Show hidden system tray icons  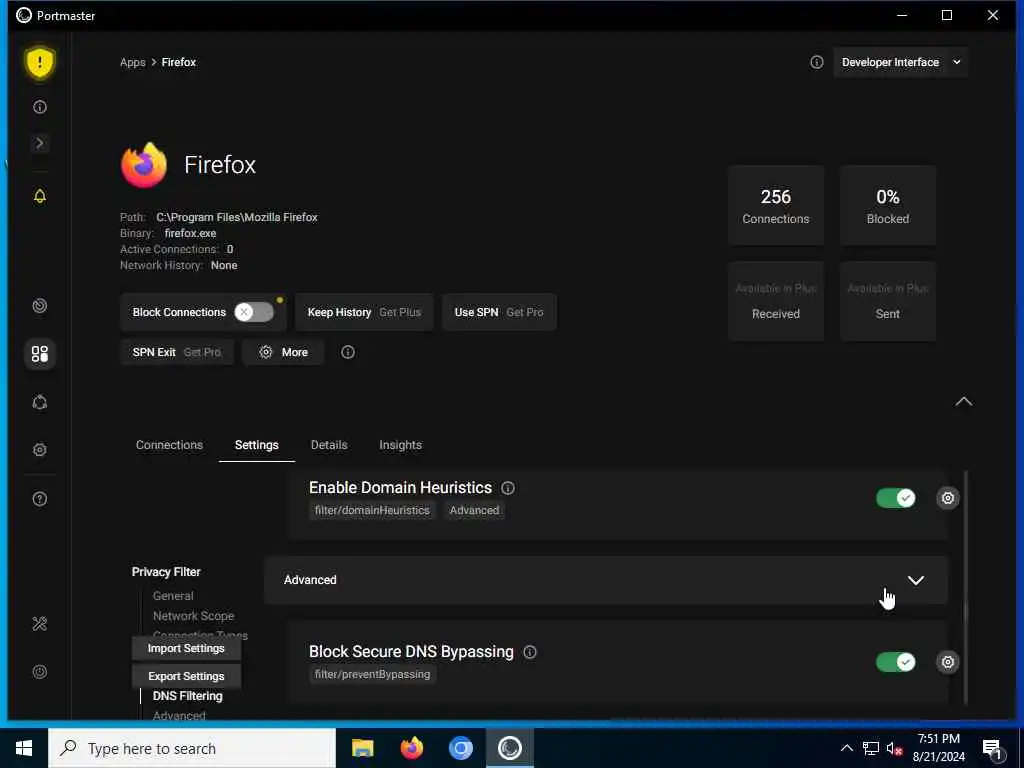click(846, 748)
